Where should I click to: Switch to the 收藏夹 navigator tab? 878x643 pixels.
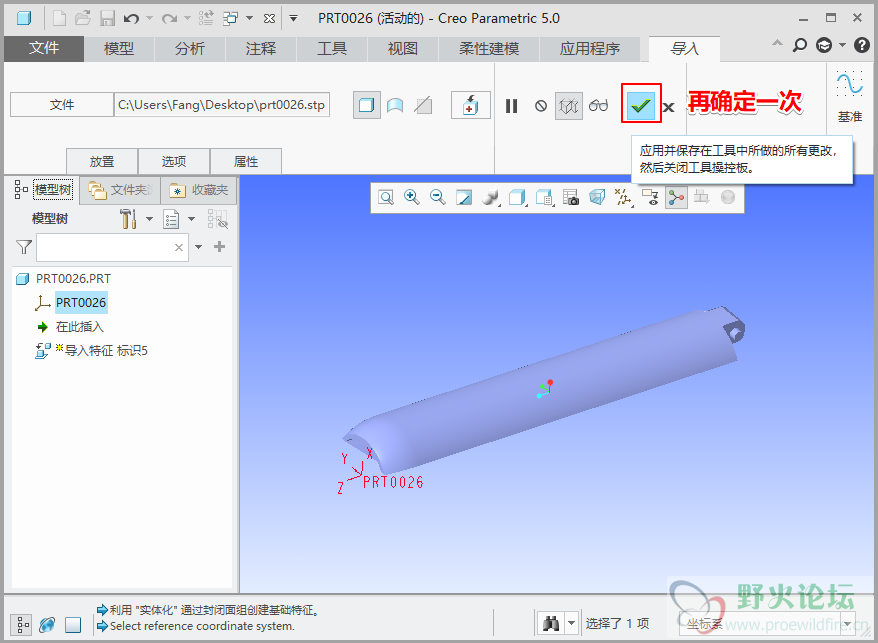199,190
